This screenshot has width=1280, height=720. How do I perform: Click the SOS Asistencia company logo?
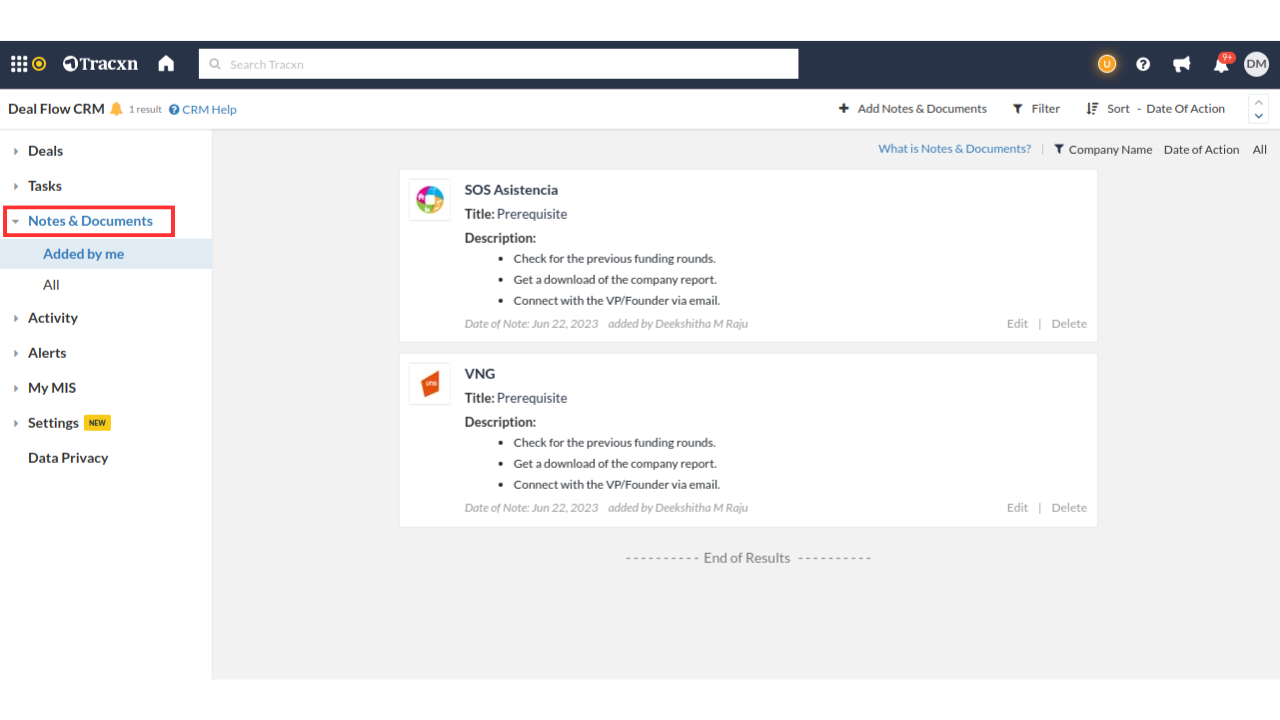point(430,200)
